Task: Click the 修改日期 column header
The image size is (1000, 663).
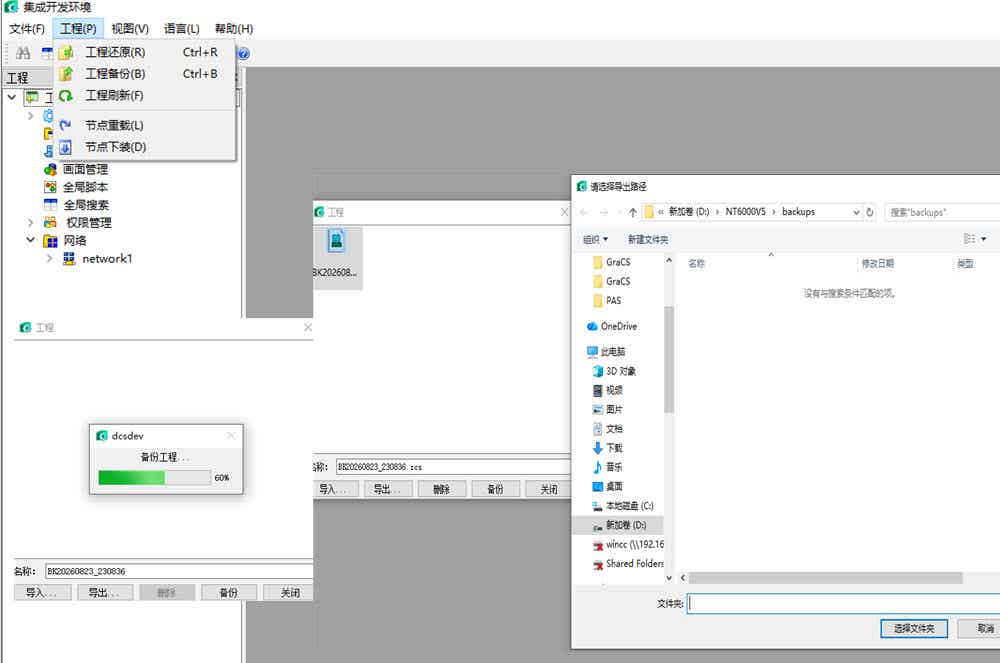Action: click(878, 263)
